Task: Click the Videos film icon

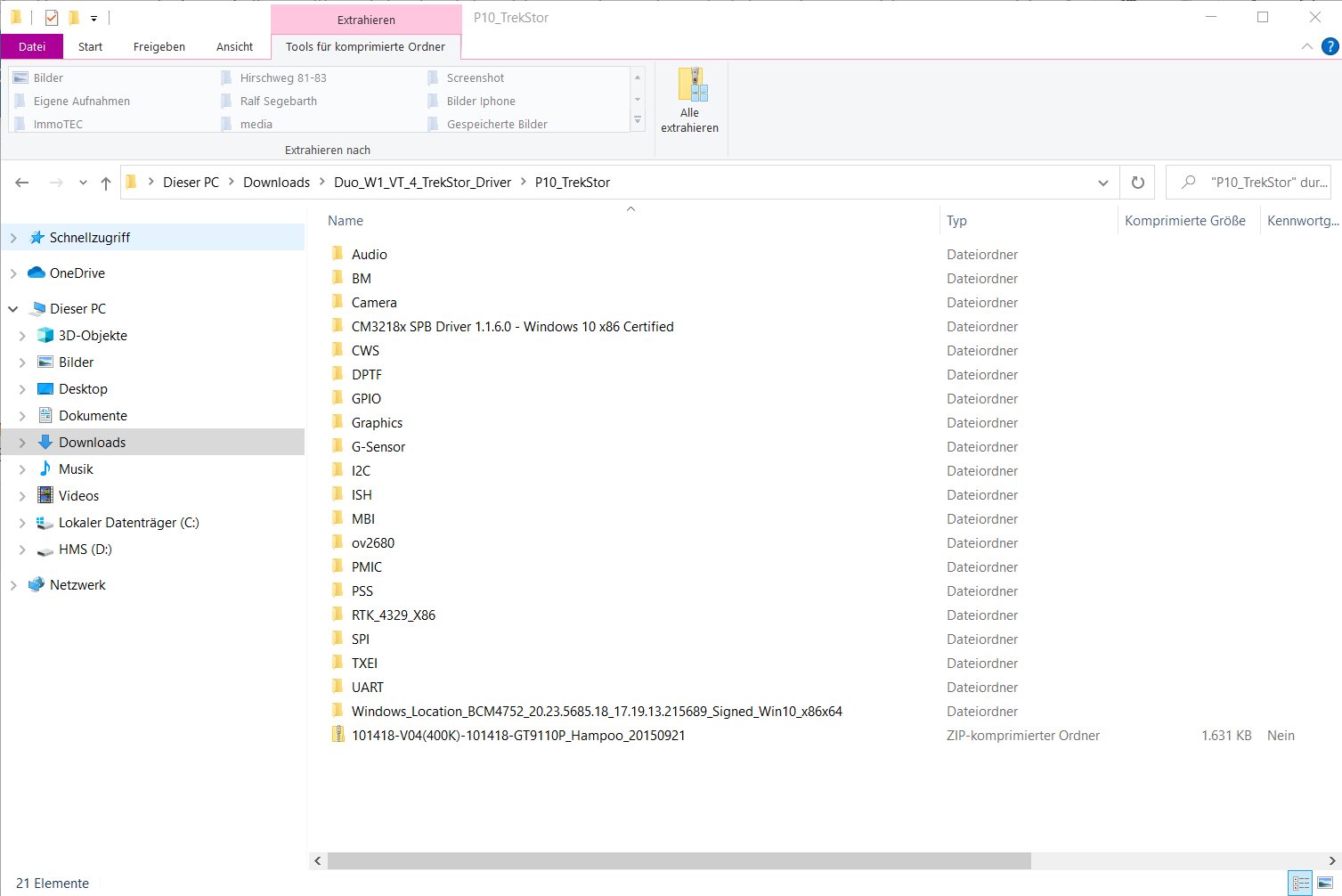Action: coord(45,495)
